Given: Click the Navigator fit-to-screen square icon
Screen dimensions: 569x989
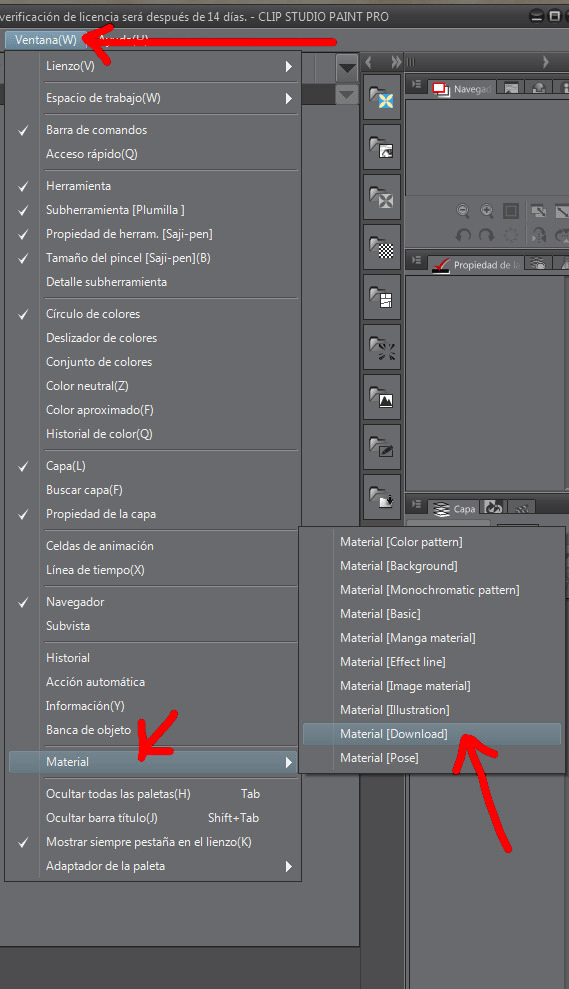Looking at the screenshot, I should click(x=511, y=211).
